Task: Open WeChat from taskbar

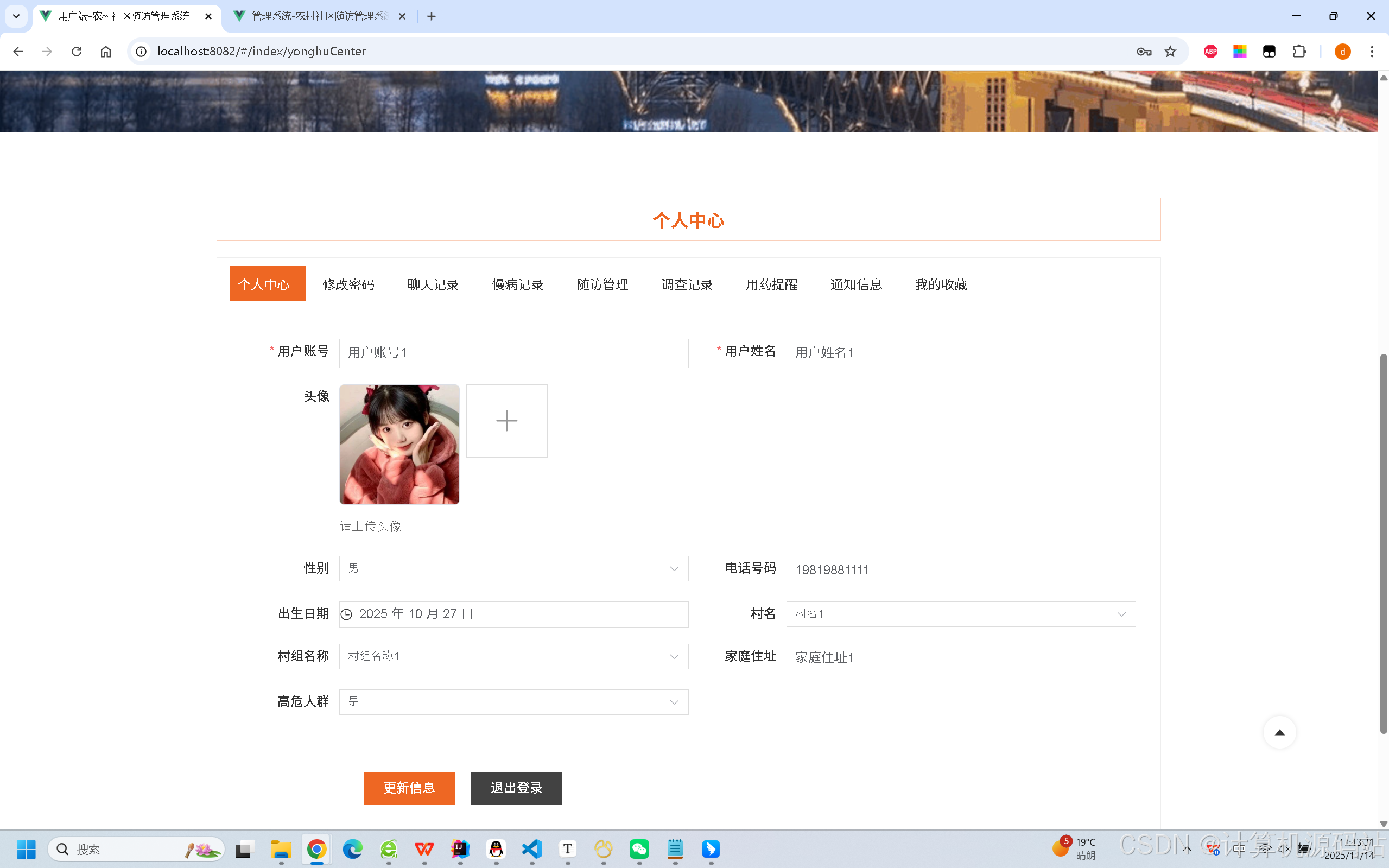Action: point(639,849)
